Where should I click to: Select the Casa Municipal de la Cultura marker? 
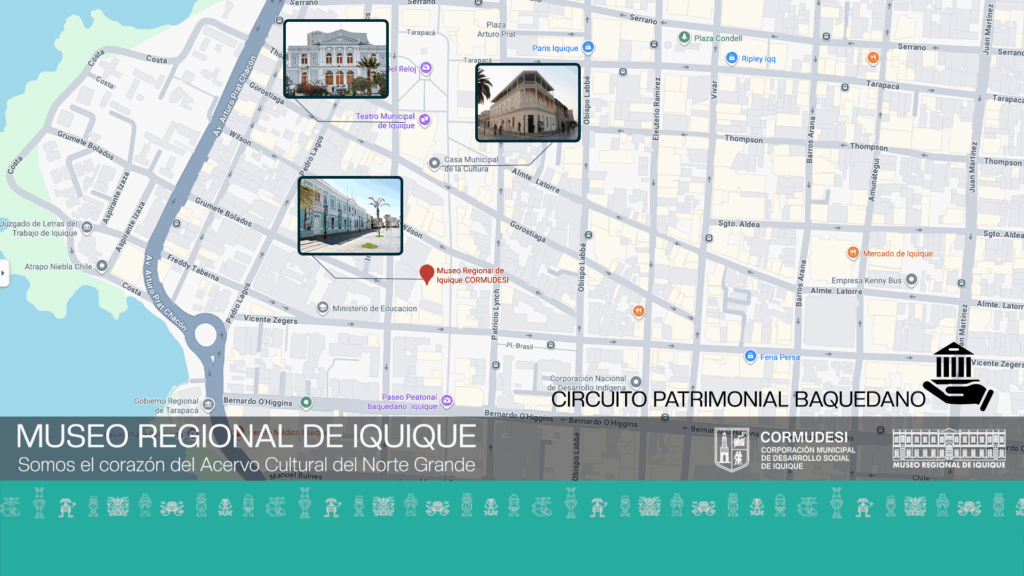coord(433,162)
